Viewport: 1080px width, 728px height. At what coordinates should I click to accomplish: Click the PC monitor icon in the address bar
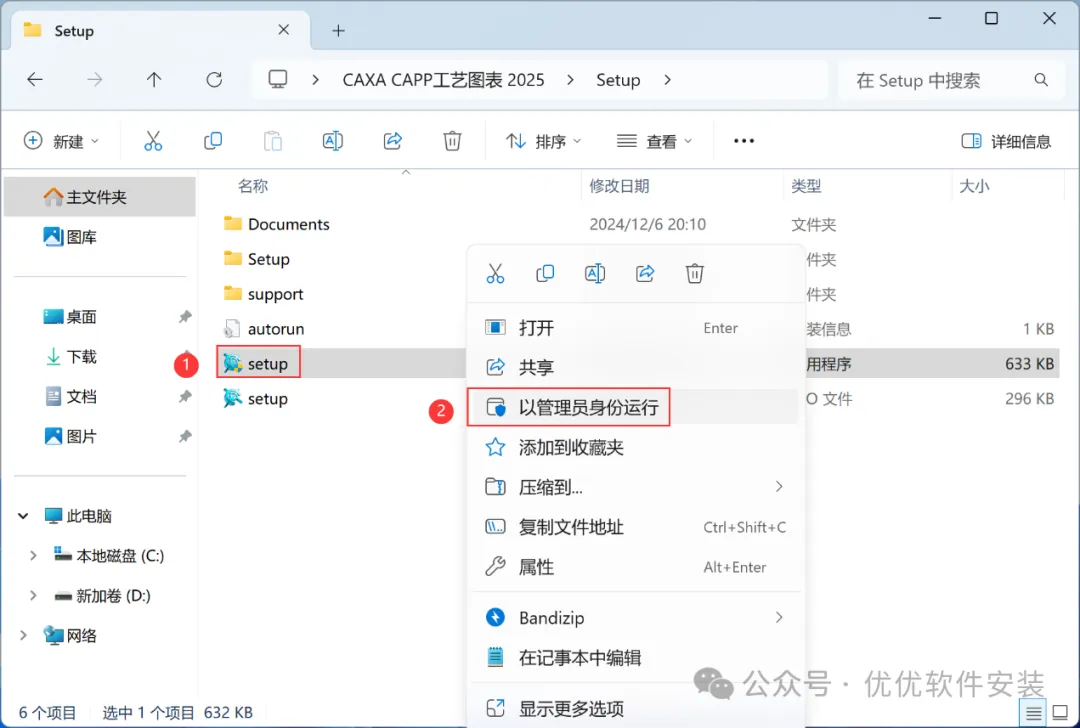click(278, 80)
